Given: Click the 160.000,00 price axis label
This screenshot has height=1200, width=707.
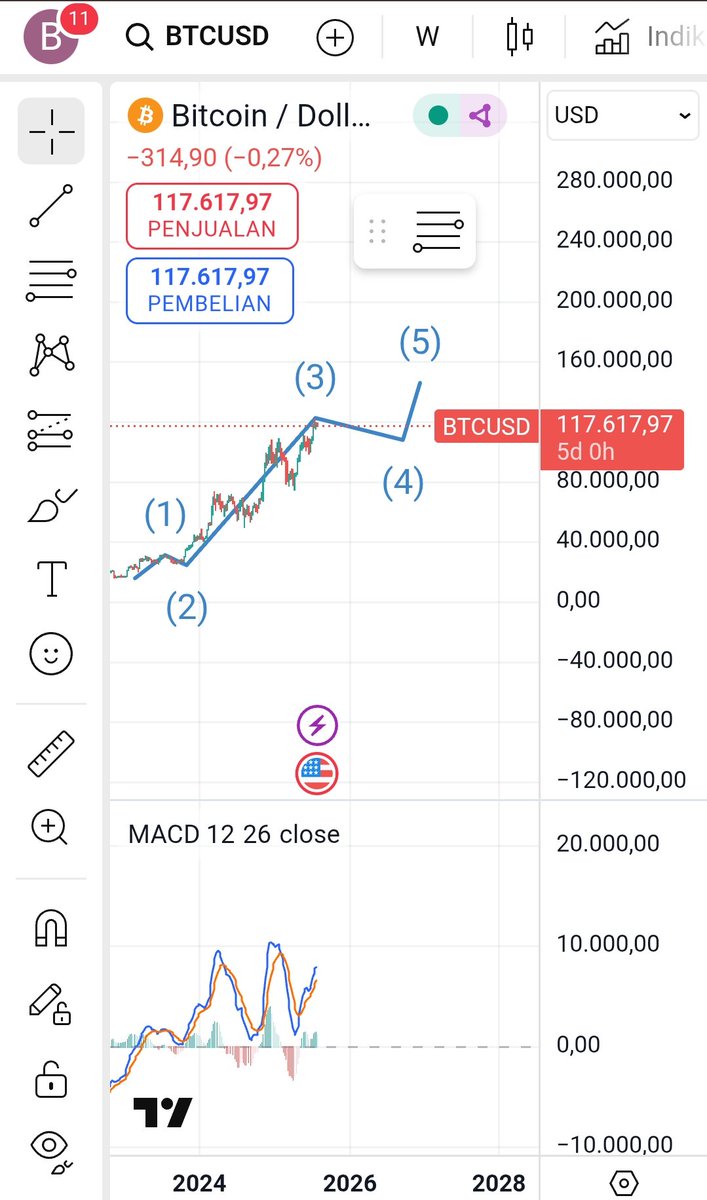Looking at the screenshot, I should coord(614,359).
